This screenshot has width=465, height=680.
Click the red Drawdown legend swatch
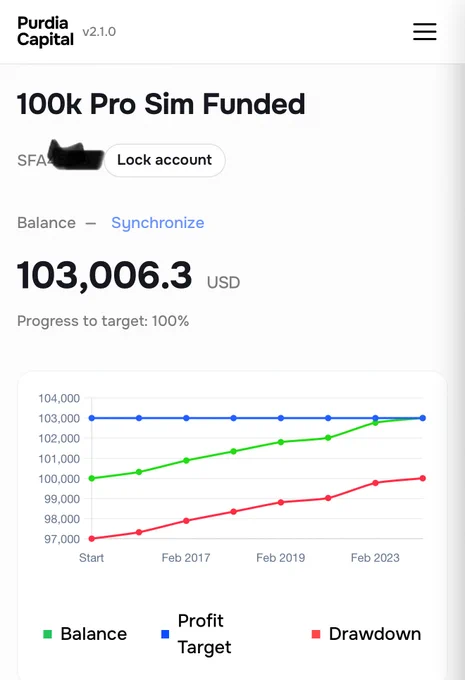pyautogui.click(x=316, y=634)
